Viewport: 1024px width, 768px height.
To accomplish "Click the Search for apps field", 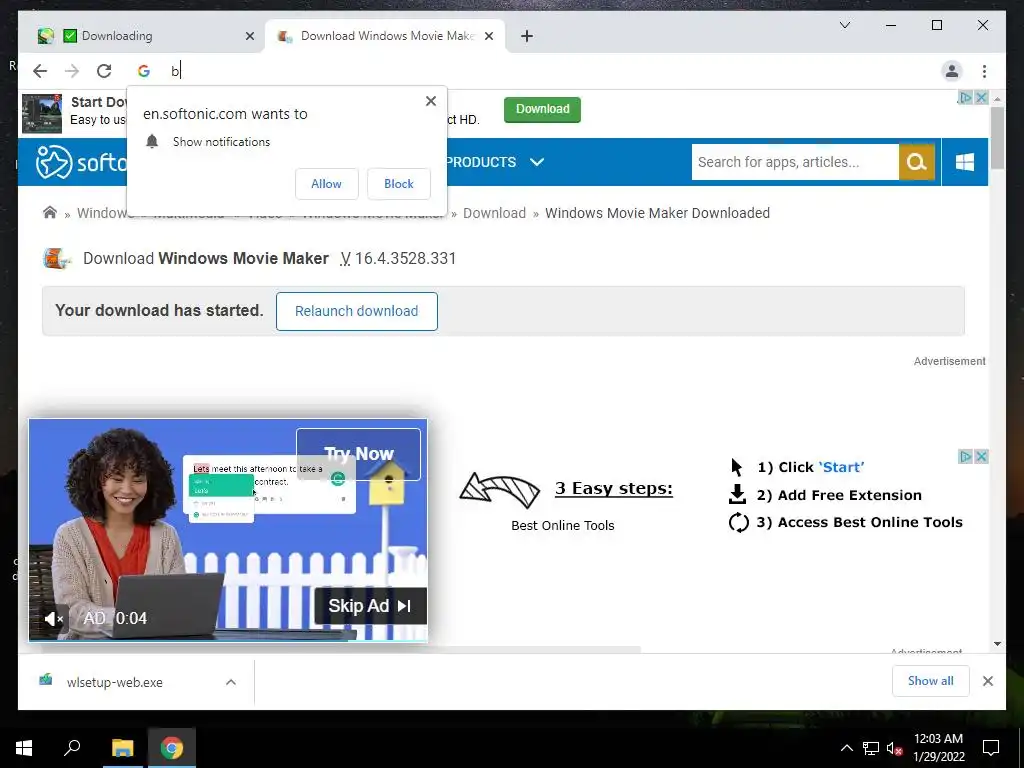I will tap(795, 162).
